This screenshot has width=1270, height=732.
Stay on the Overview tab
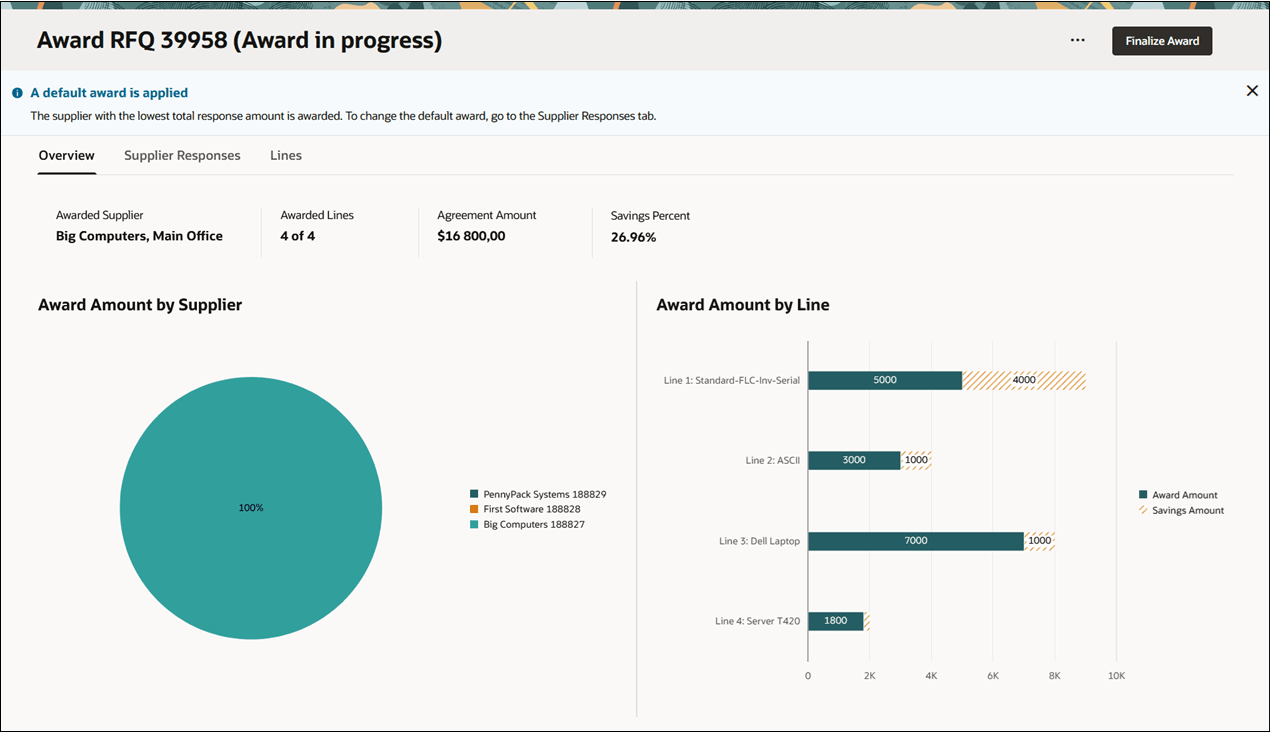[x=66, y=155]
